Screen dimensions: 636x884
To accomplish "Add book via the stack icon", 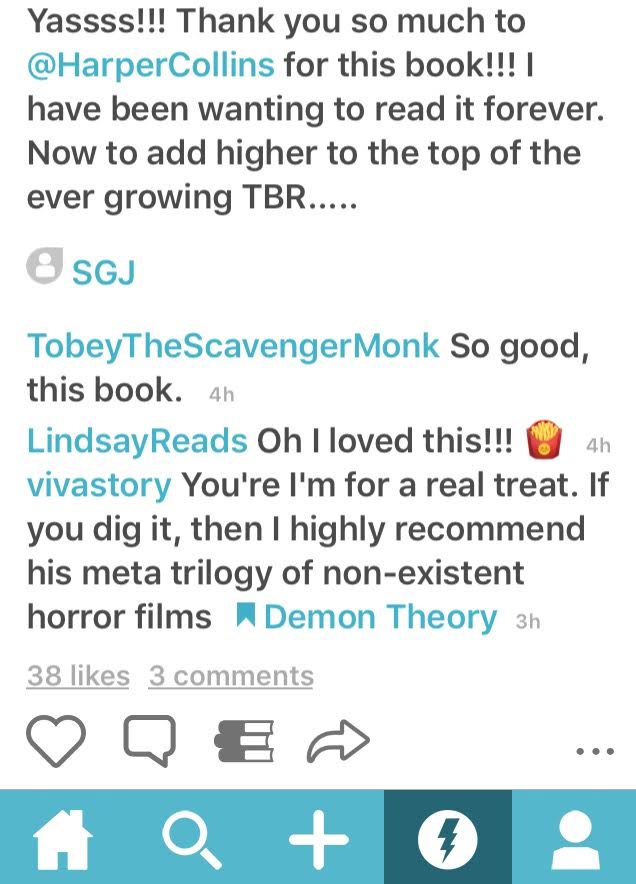I will click(x=244, y=741).
